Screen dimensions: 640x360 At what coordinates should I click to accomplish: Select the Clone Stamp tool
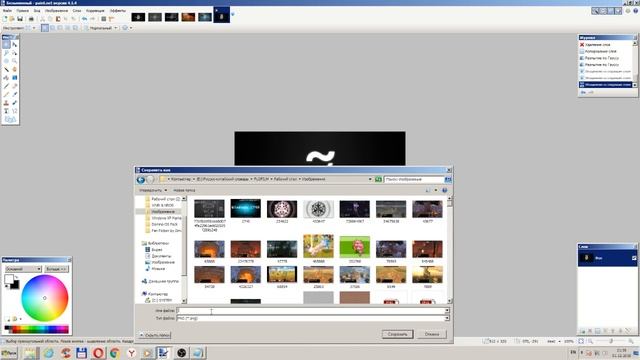tap(6, 103)
